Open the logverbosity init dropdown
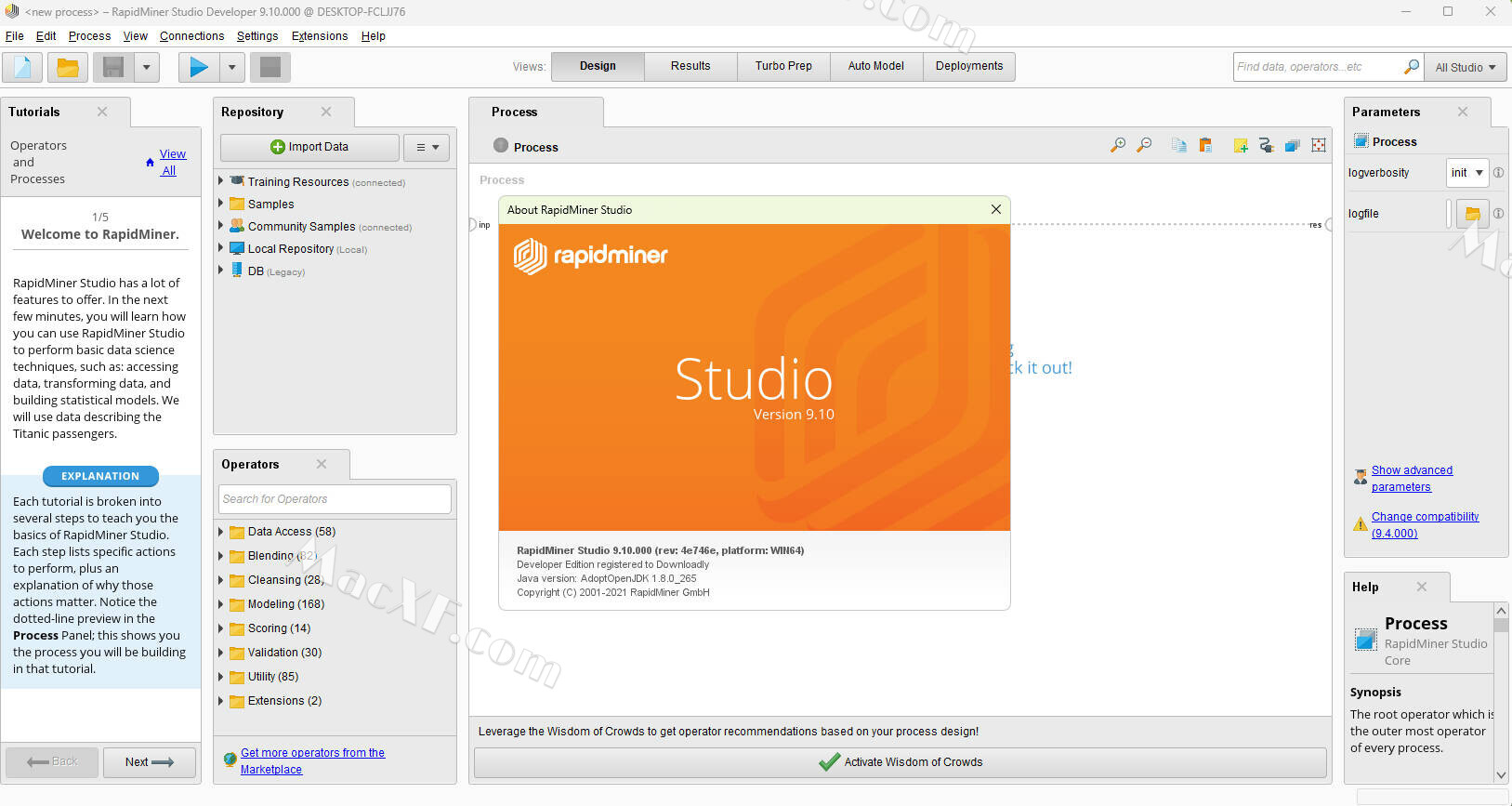 click(x=1467, y=173)
